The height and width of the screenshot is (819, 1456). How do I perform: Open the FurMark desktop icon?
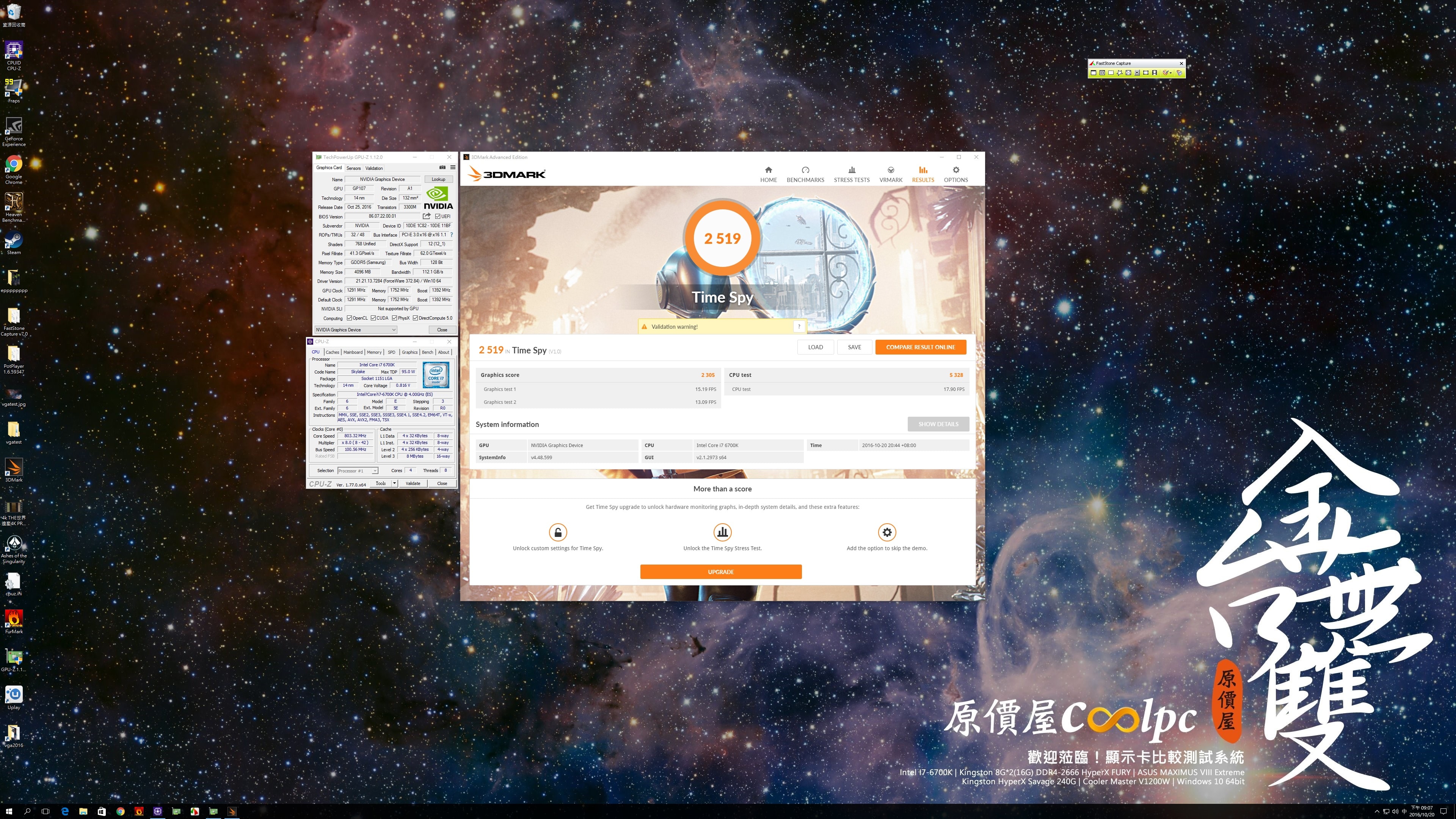14,622
